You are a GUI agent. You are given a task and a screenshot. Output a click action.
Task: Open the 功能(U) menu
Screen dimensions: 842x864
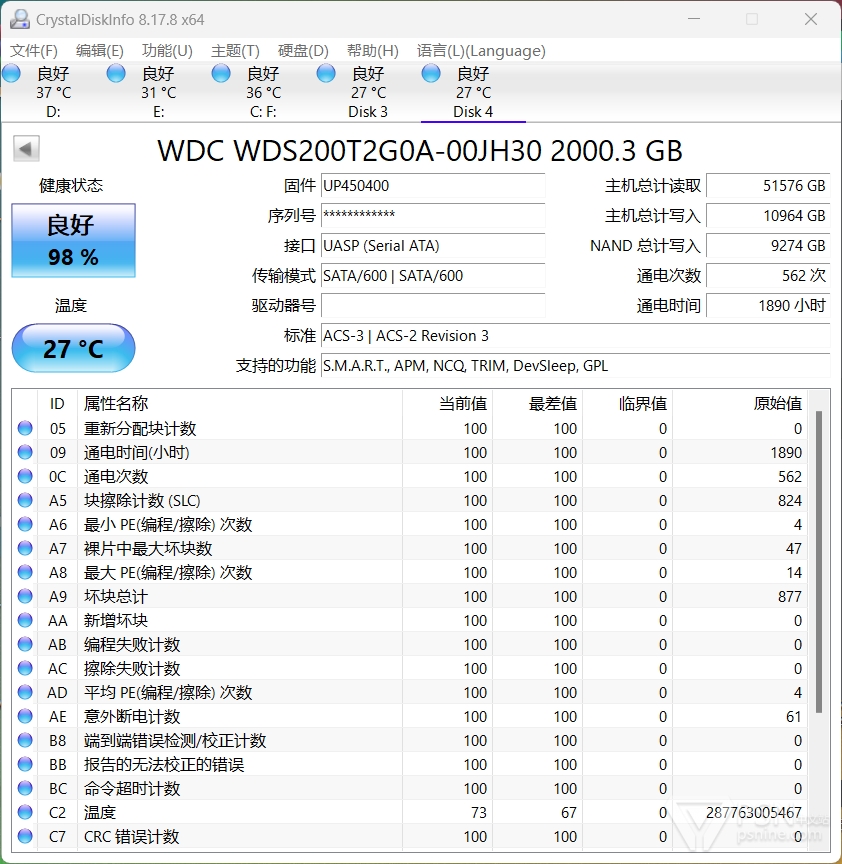pos(168,51)
